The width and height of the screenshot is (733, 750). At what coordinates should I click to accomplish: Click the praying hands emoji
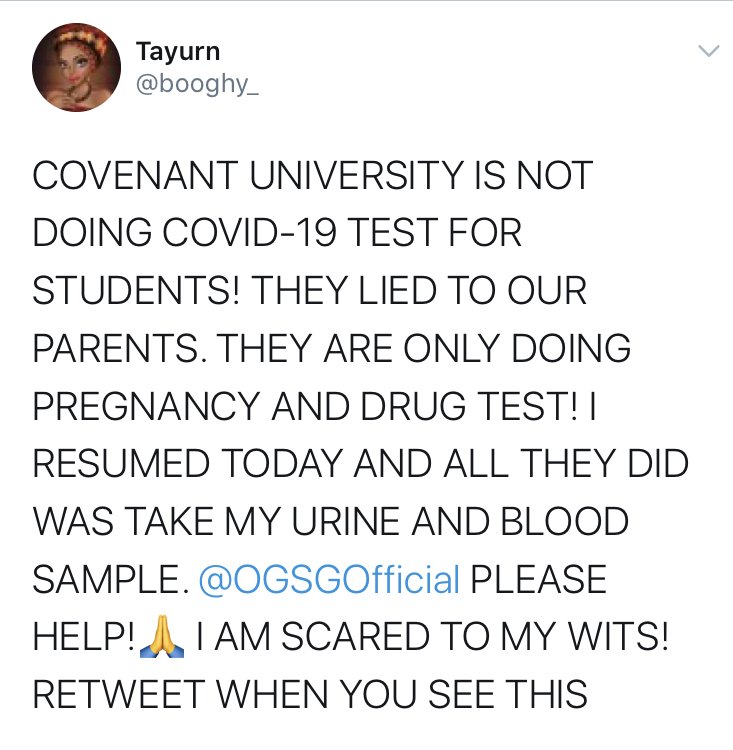[x=162, y=637]
